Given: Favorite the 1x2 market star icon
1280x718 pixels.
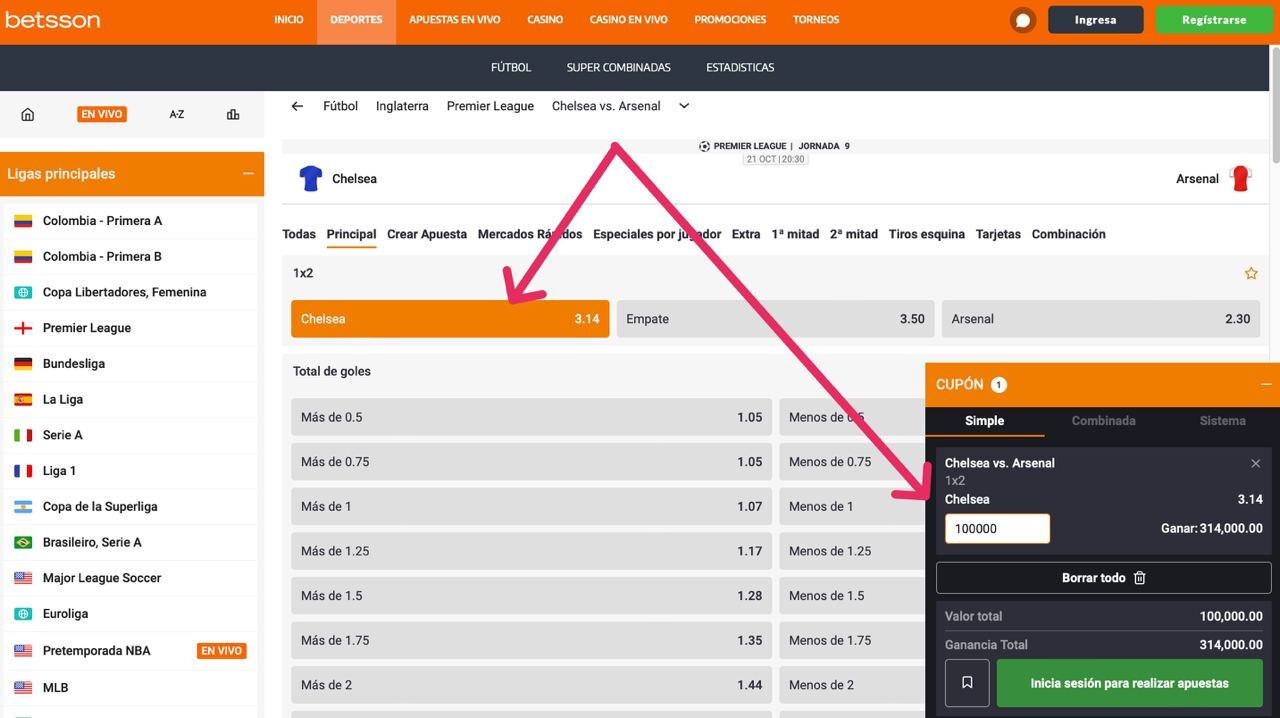Looking at the screenshot, I should 1251,273.
